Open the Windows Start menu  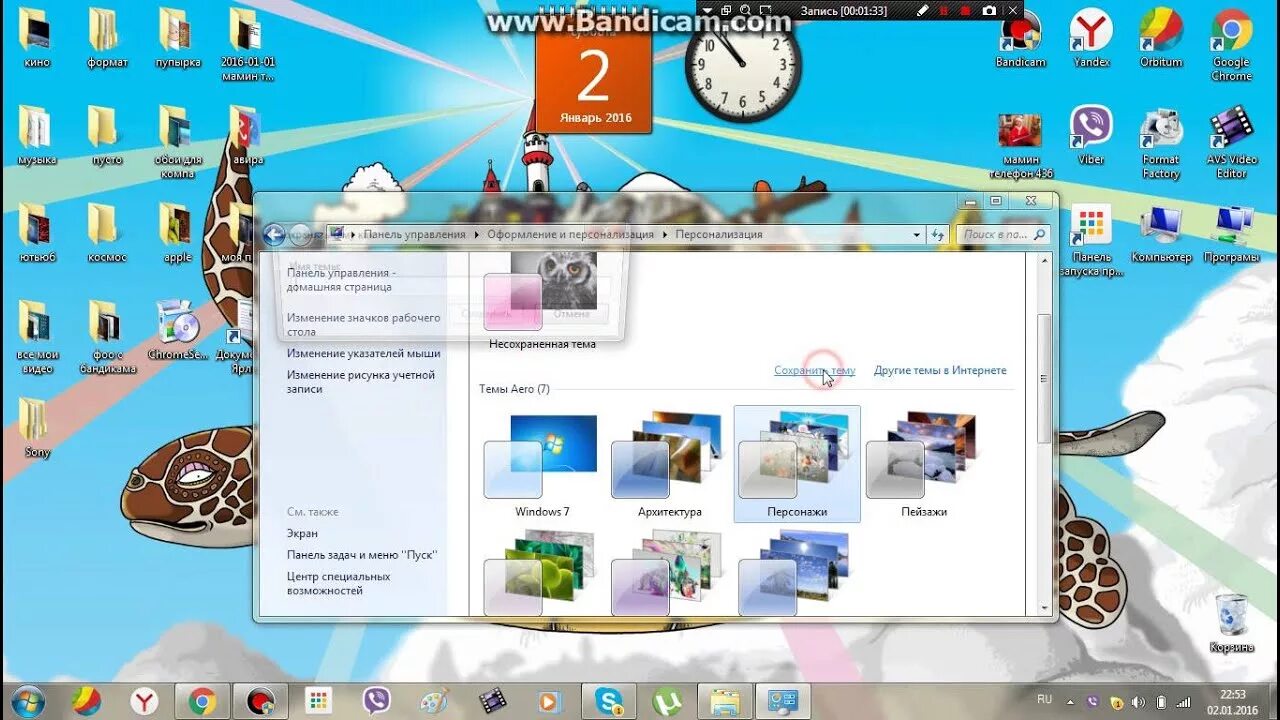tap(28, 701)
